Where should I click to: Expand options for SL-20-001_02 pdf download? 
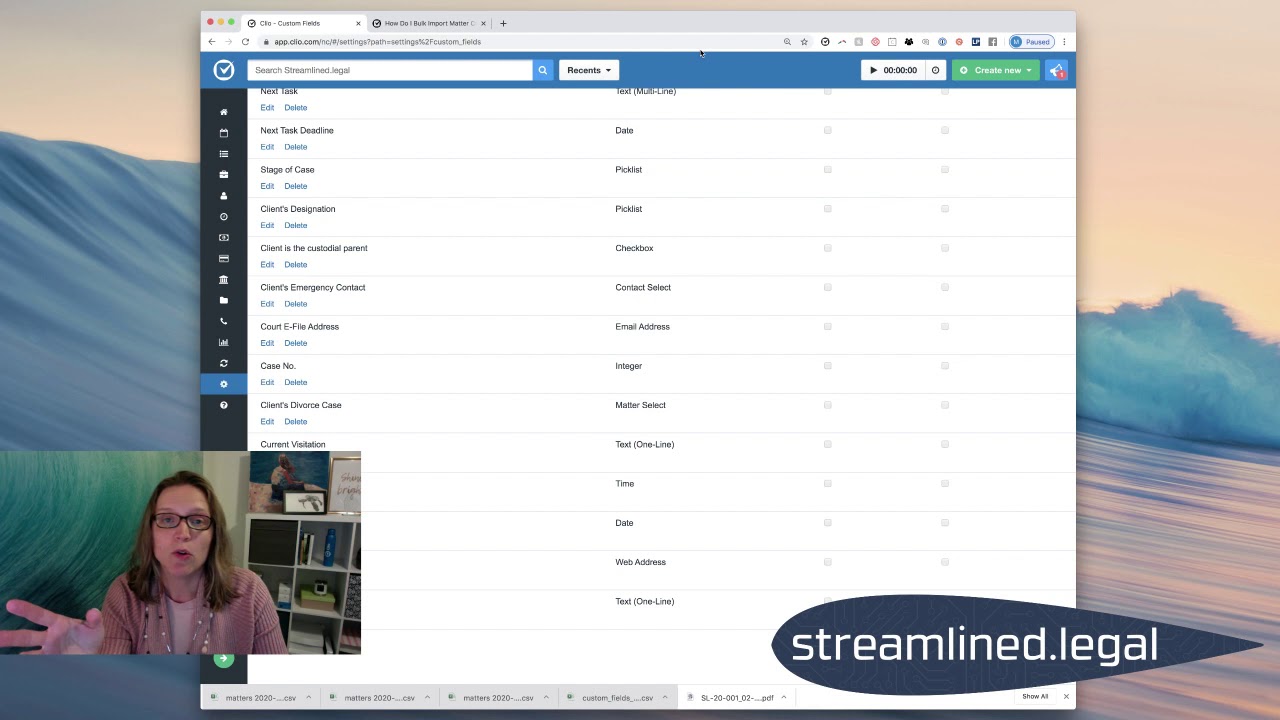784,698
